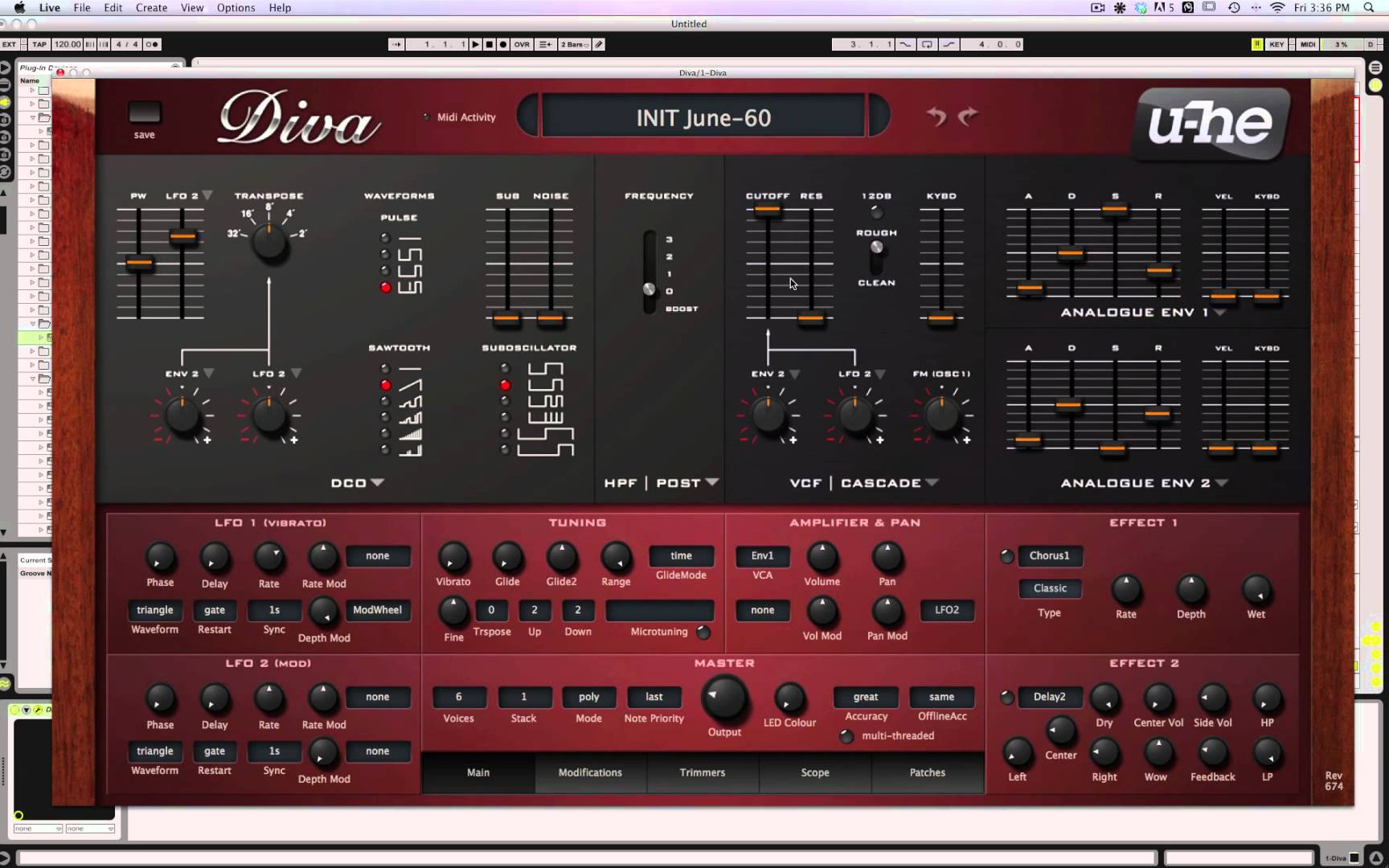Viewport: 1389px width, 868px height.
Task: Open the macOS Spotlight search icon
Action: pyautogui.click(x=1369, y=7)
